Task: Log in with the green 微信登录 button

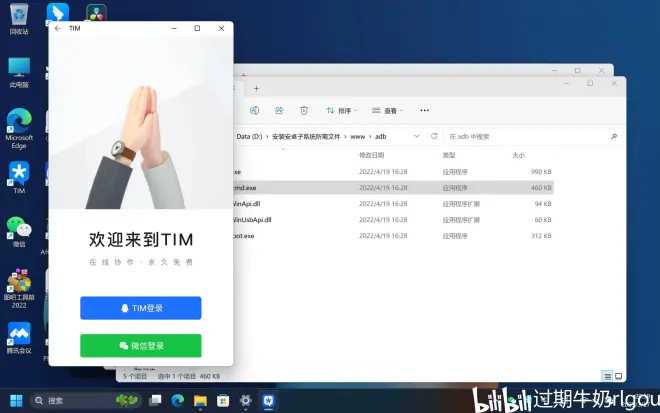Action: (141, 346)
